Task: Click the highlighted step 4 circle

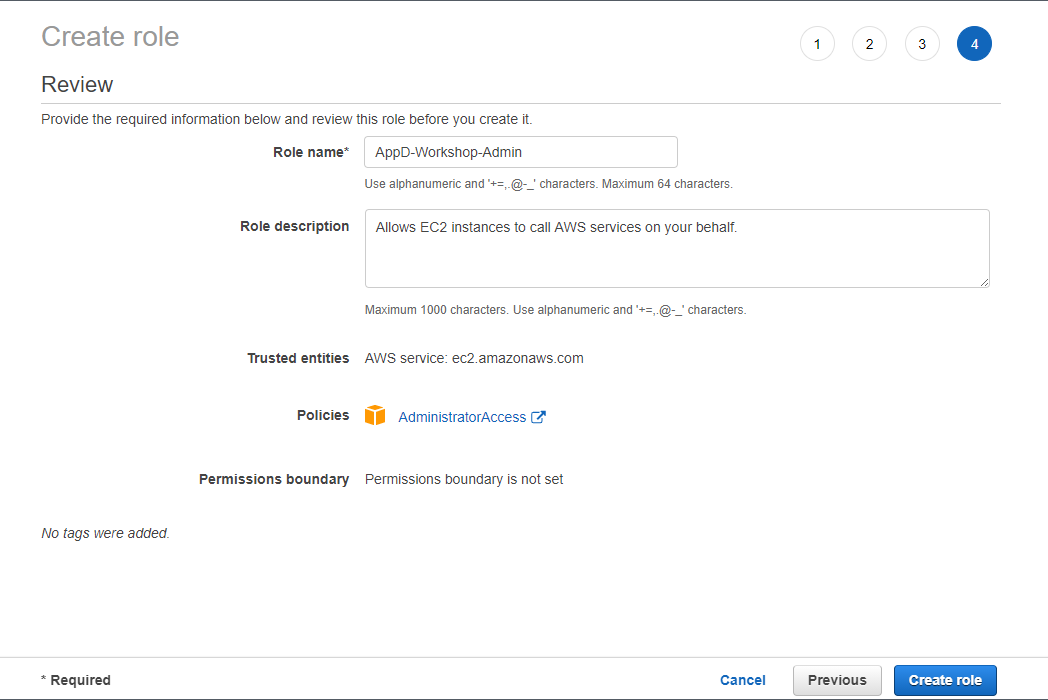Action: [x=974, y=44]
